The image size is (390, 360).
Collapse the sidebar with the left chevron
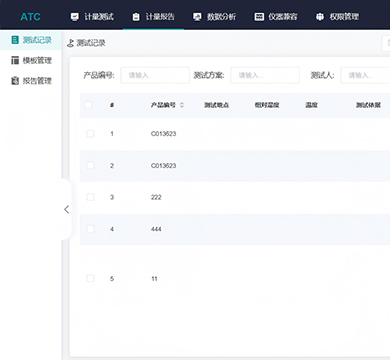[66, 209]
